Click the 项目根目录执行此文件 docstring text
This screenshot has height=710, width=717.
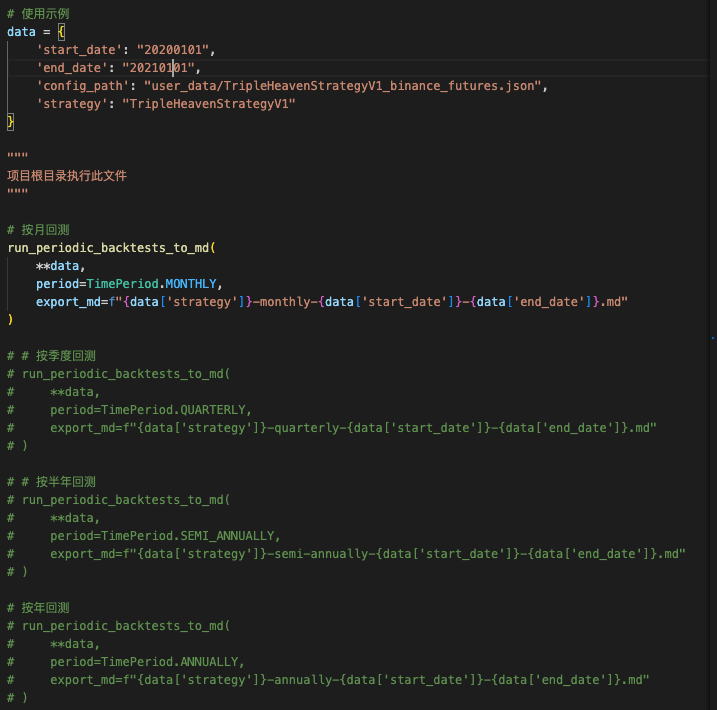pyautogui.click(x=67, y=176)
